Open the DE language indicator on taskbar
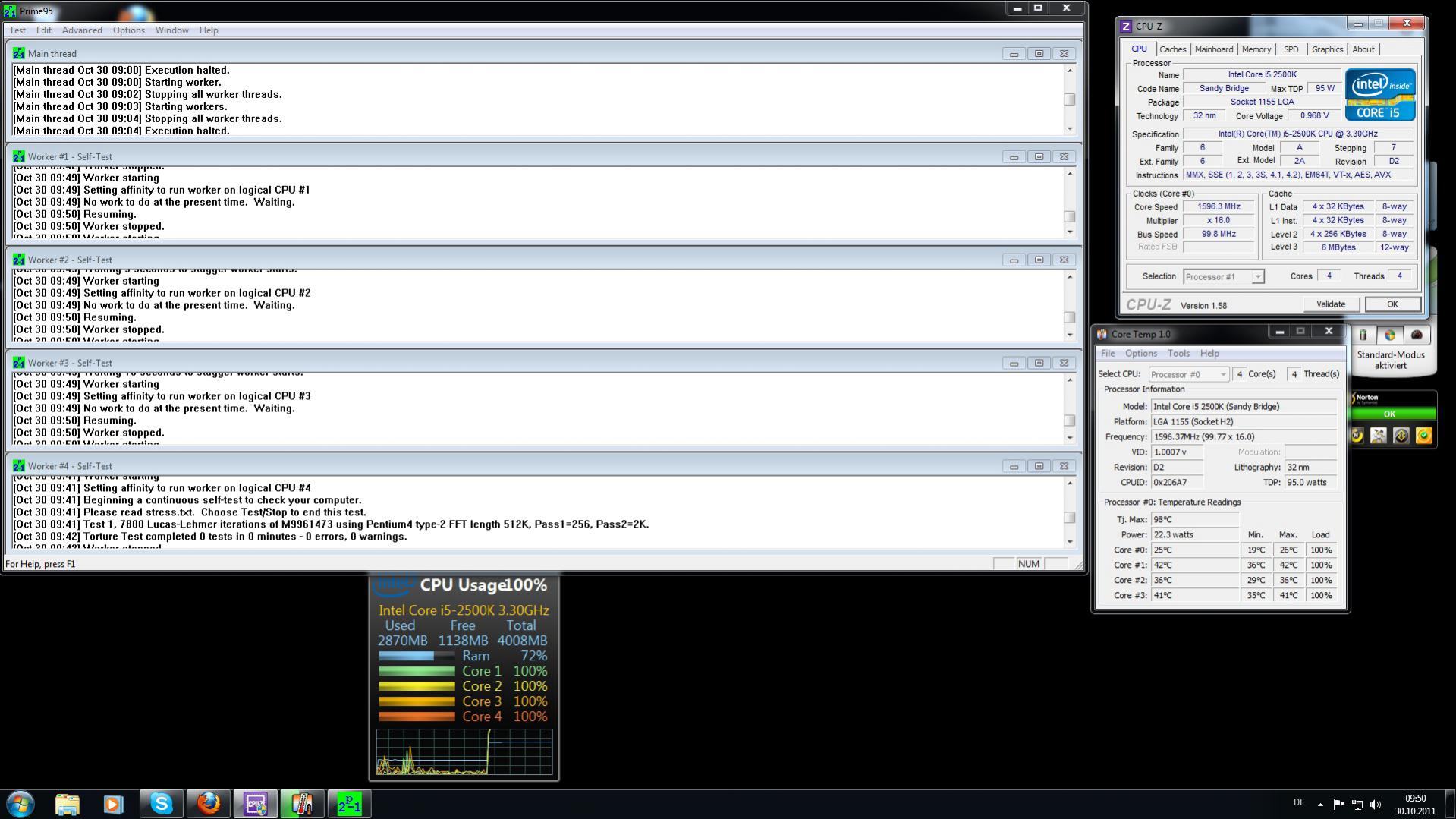The width and height of the screenshot is (1456, 819). tap(1299, 802)
